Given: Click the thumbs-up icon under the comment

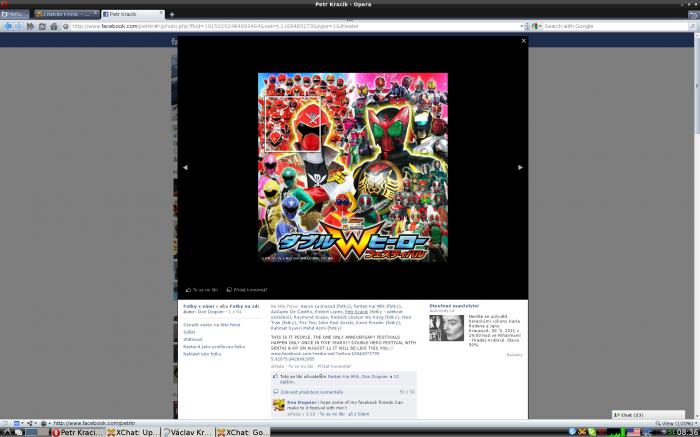Looking at the screenshot, I should (351, 414).
